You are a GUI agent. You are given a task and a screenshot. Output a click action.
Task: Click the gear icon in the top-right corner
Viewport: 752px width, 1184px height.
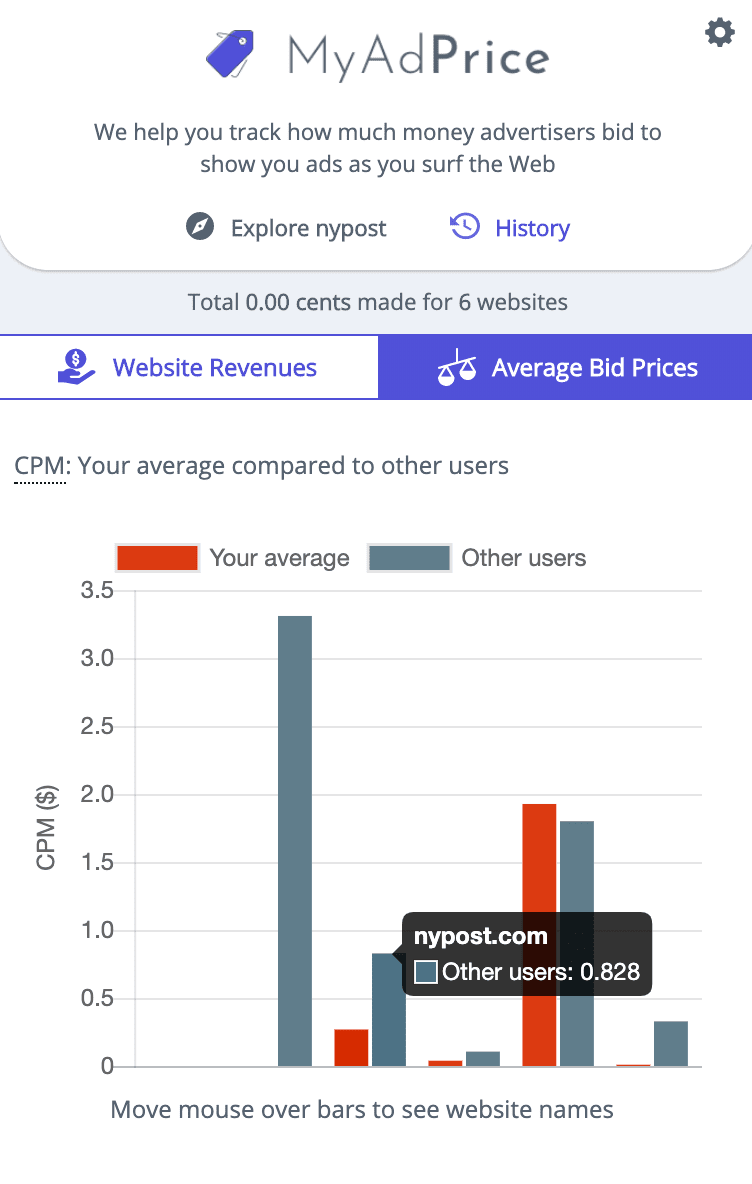click(x=719, y=32)
